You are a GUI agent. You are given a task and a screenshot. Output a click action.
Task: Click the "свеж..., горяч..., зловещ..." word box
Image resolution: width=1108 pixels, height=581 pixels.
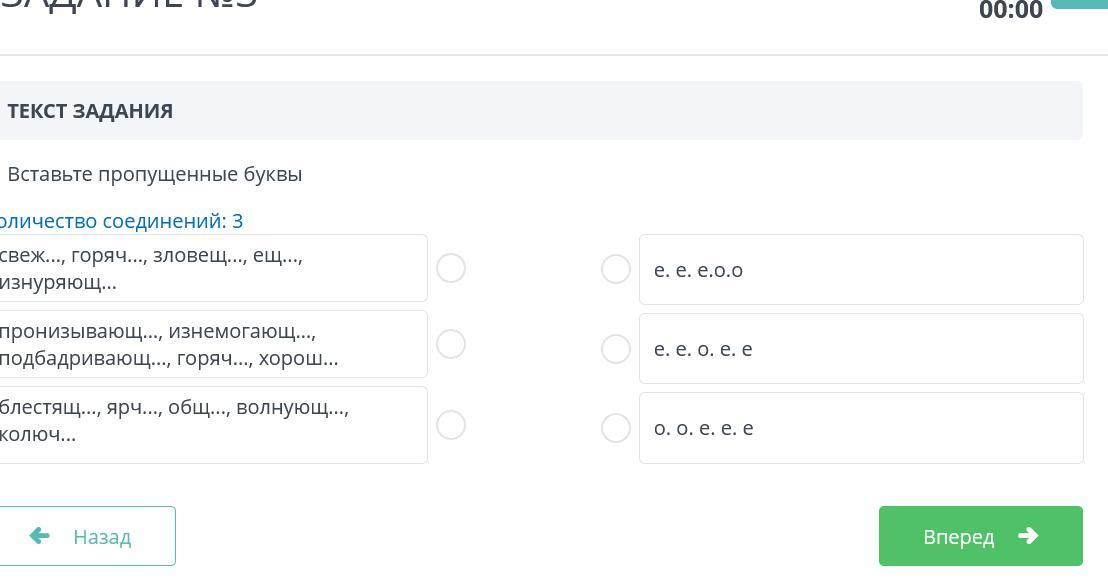point(210,268)
